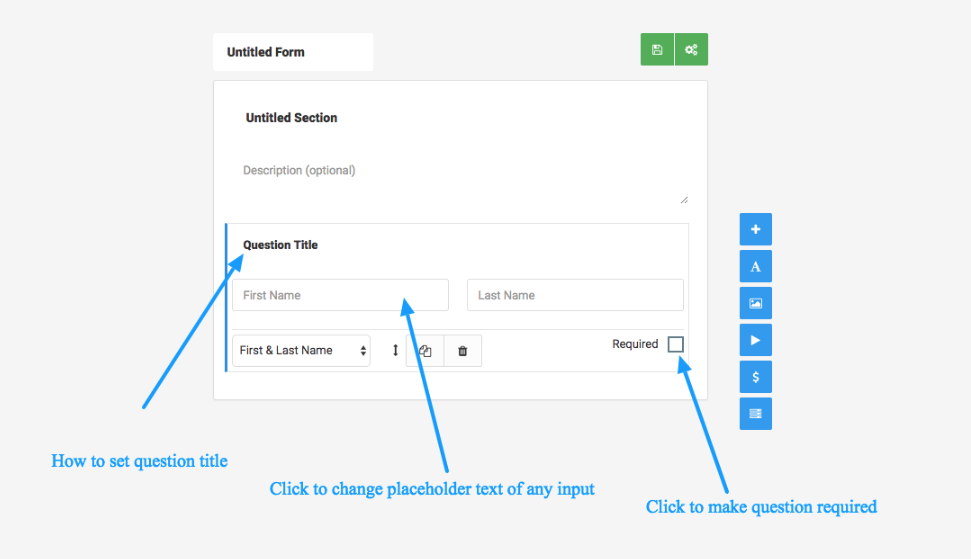The width and height of the screenshot is (971, 559).
Task: Edit the Question Title text
Action: coord(280,245)
